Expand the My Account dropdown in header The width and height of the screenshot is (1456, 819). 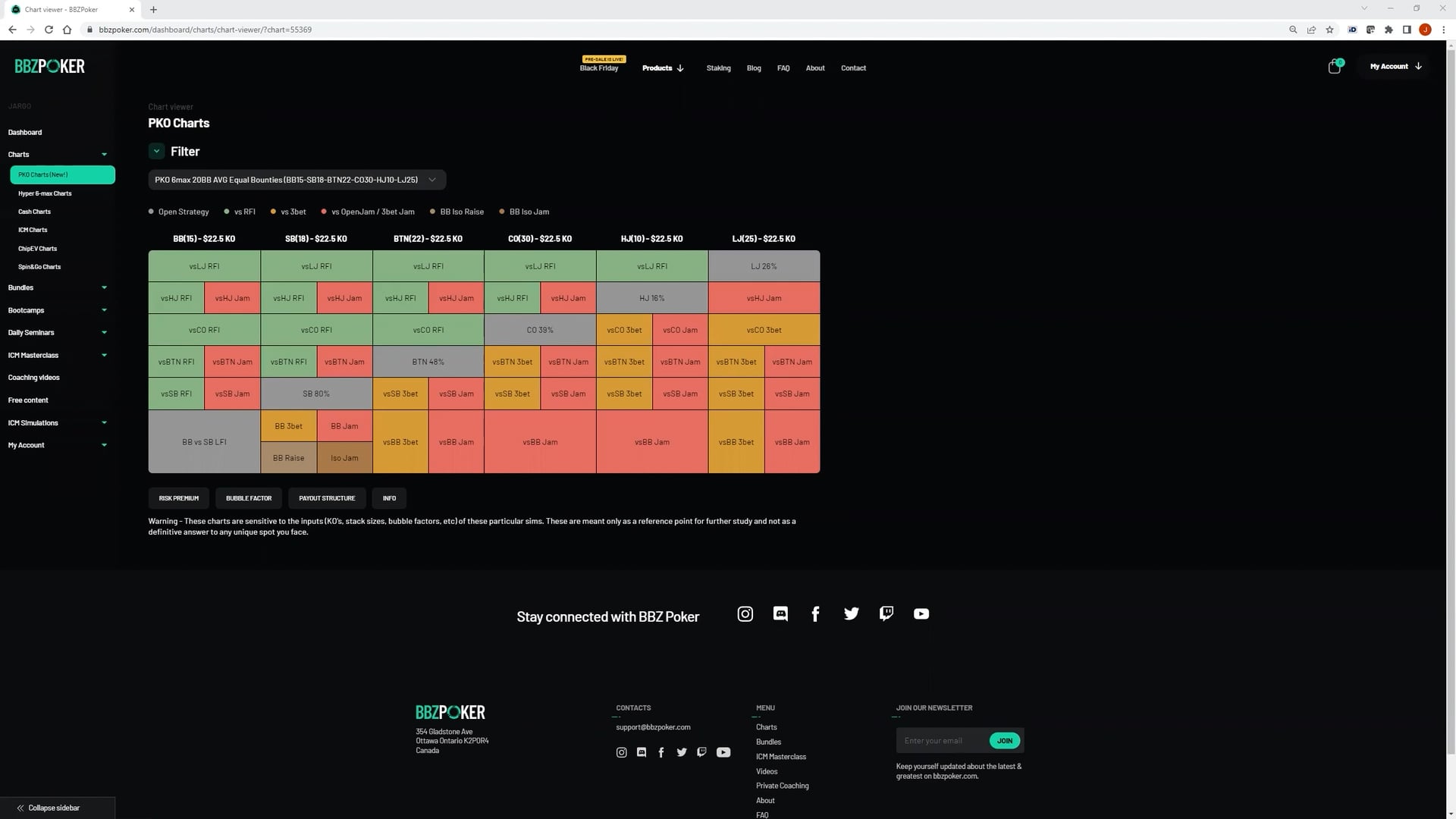(1394, 66)
